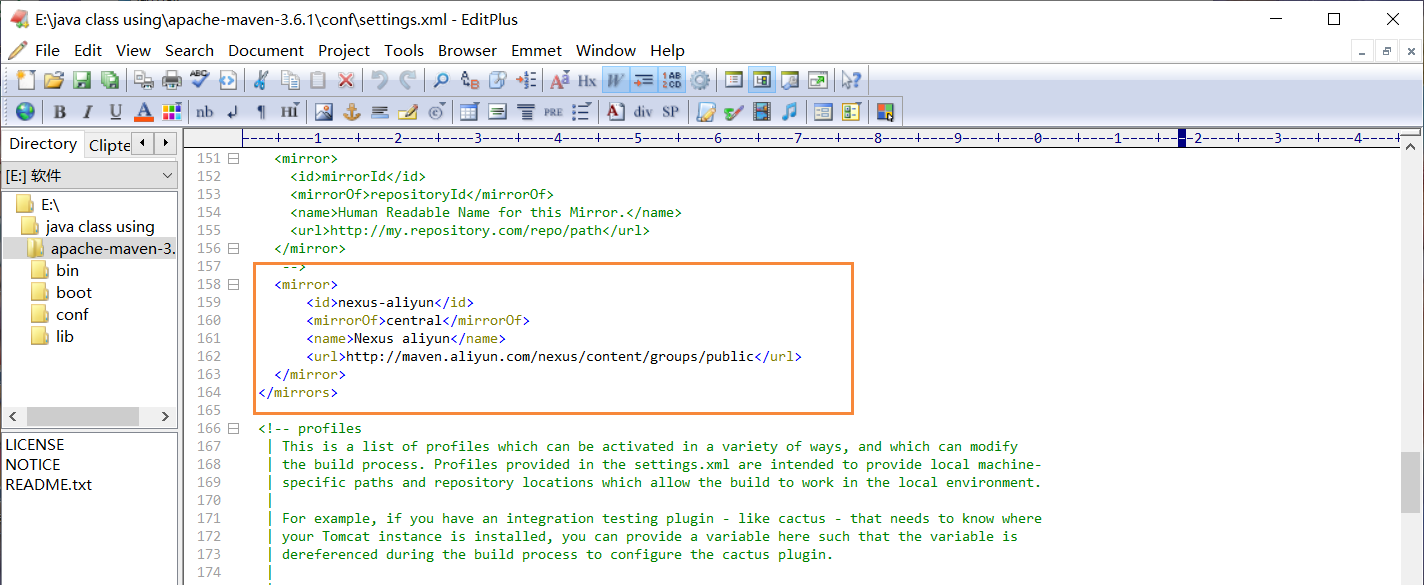
Task: Cut selection with scissors icon
Action: point(261,80)
